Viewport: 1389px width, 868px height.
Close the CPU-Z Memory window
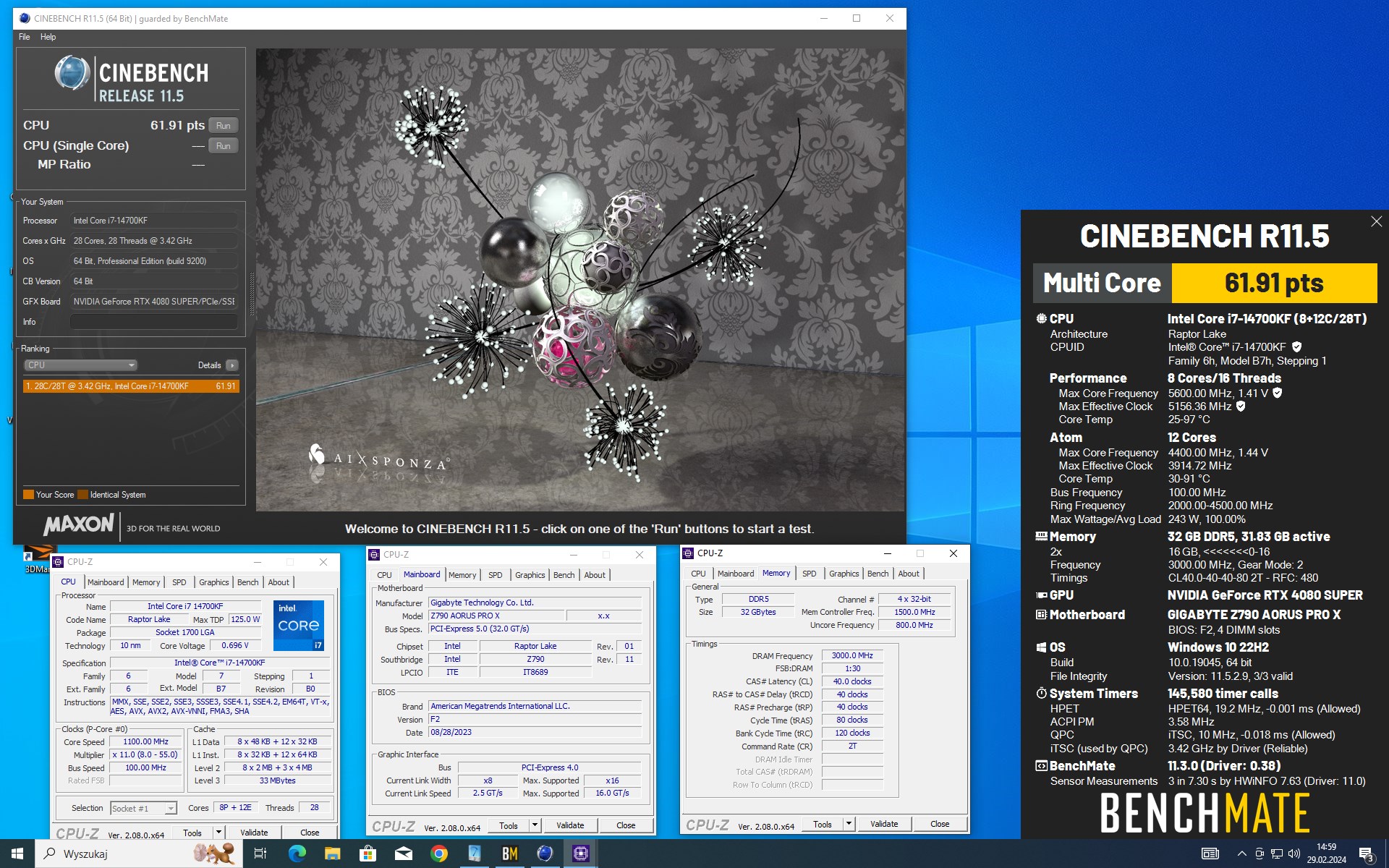(x=953, y=553)
